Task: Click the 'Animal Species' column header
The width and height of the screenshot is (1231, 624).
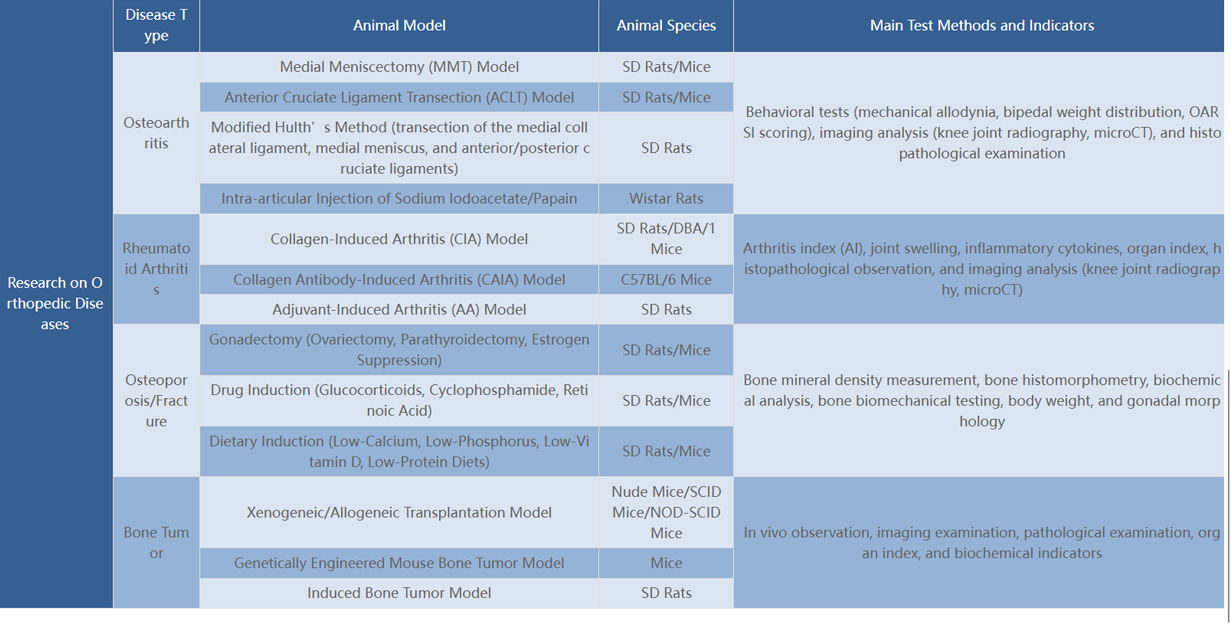Action: pos(666,26)
